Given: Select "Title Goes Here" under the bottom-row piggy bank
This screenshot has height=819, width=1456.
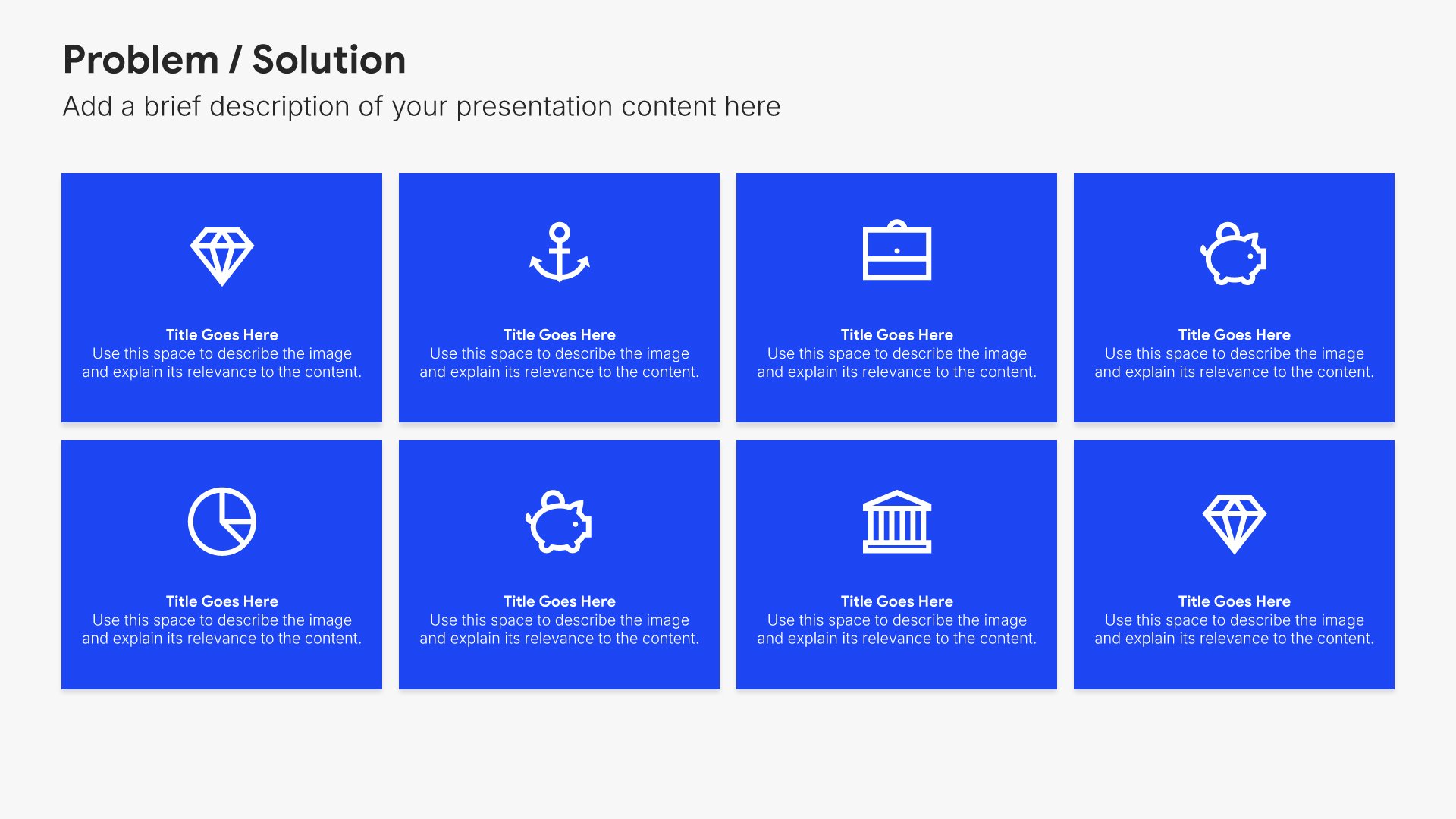Looking at the screenshot, I should coord(560,601).
